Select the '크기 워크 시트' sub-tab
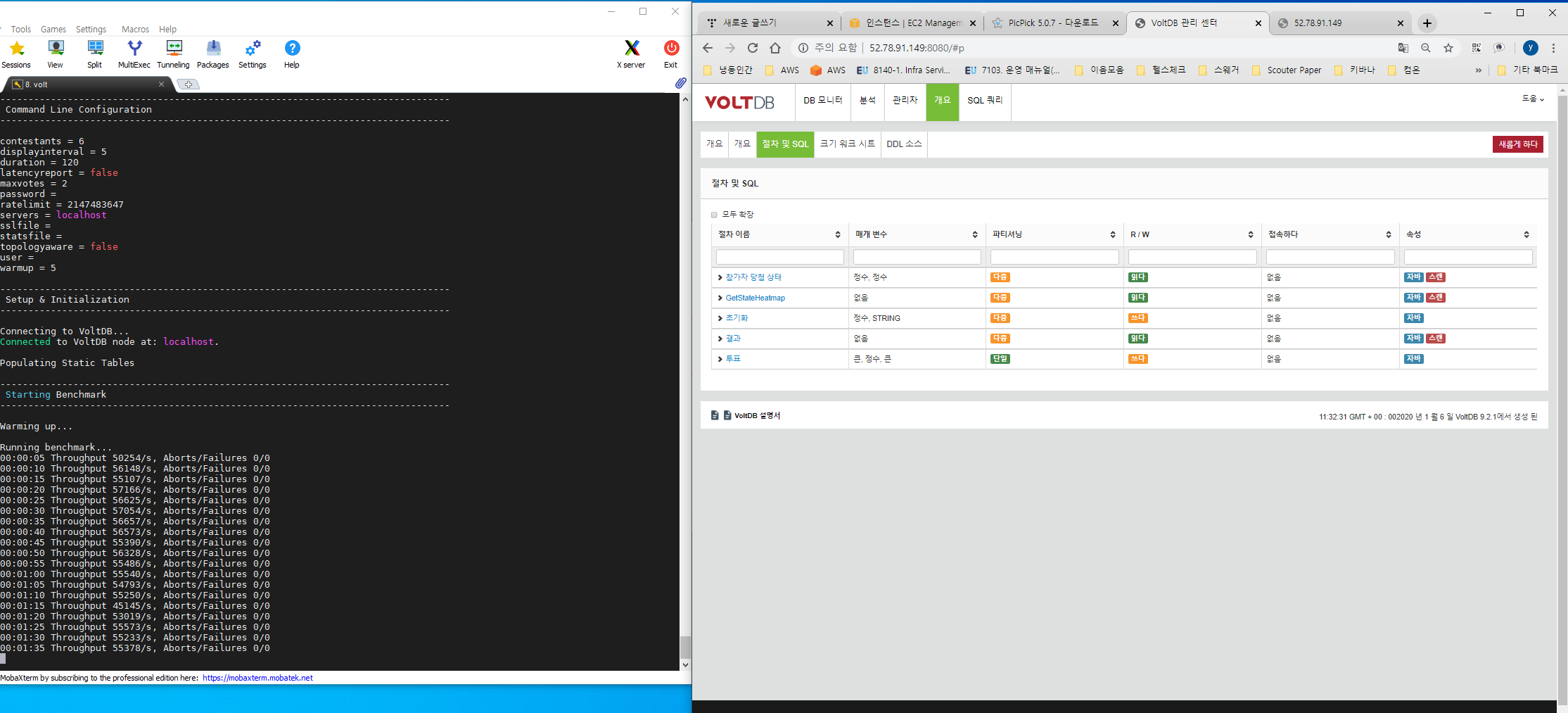The width and height of the screenshot is (1568, 713). coord(848,144)
